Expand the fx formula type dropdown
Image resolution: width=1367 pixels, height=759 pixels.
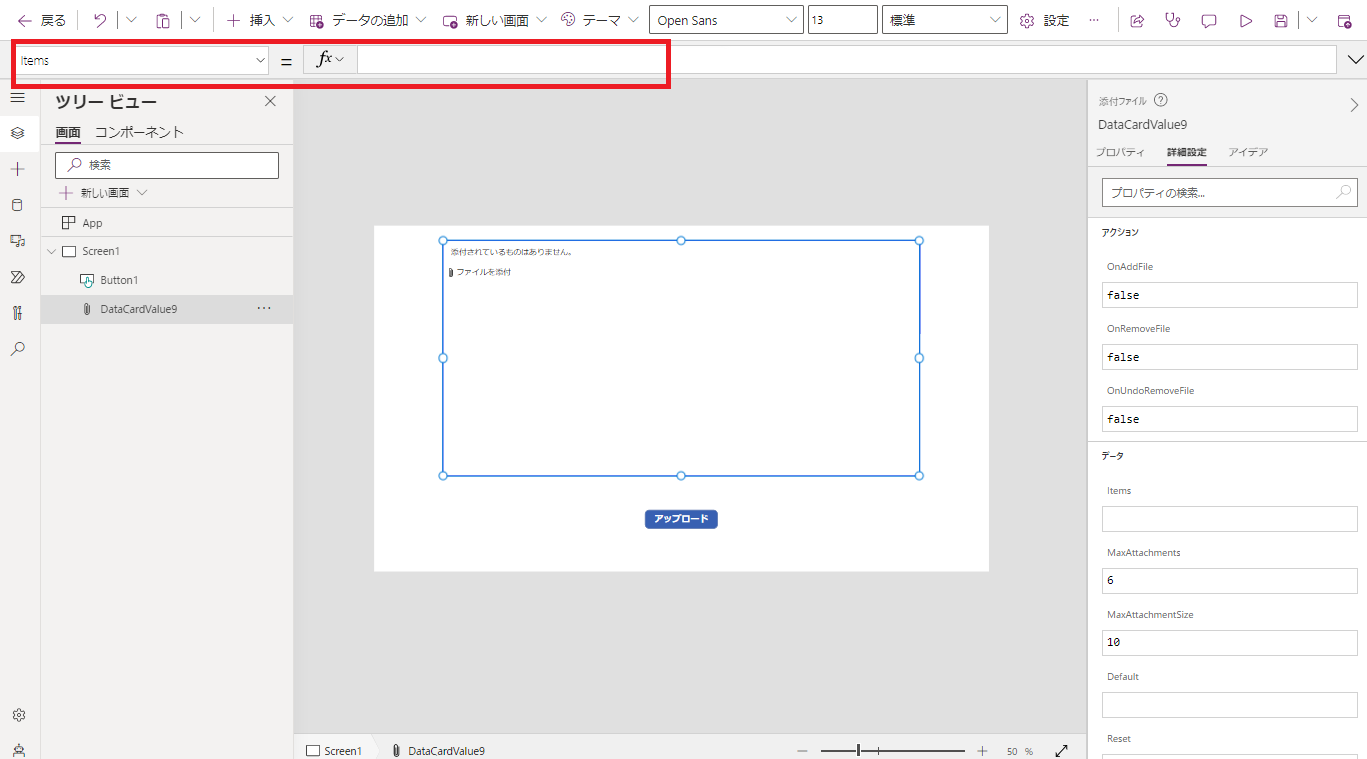[x=329, y=59]
